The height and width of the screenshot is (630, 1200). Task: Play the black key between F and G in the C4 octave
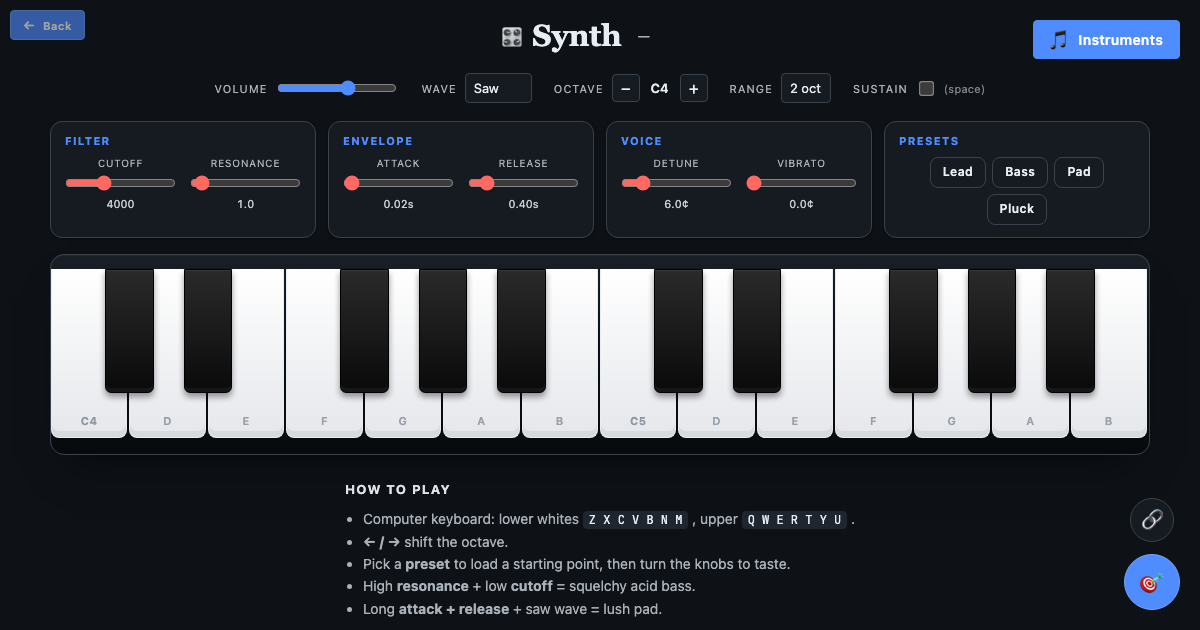[x=365, y=330]
